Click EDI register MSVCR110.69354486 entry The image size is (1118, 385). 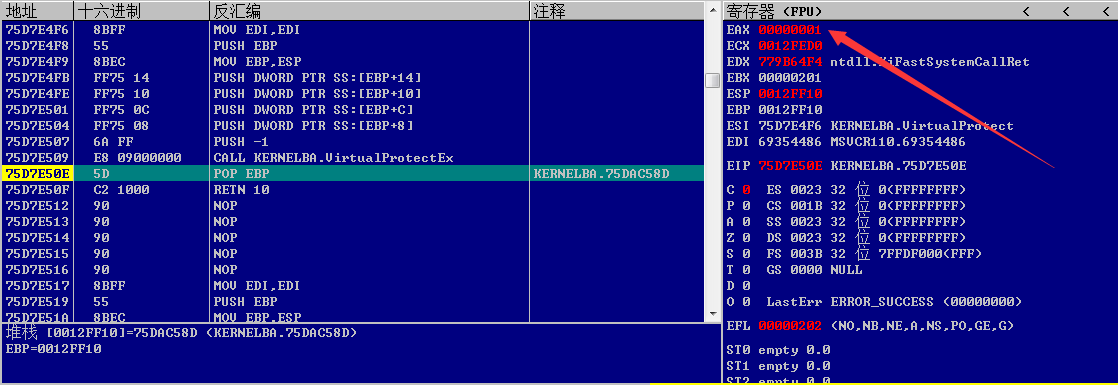tap(846, 141)
